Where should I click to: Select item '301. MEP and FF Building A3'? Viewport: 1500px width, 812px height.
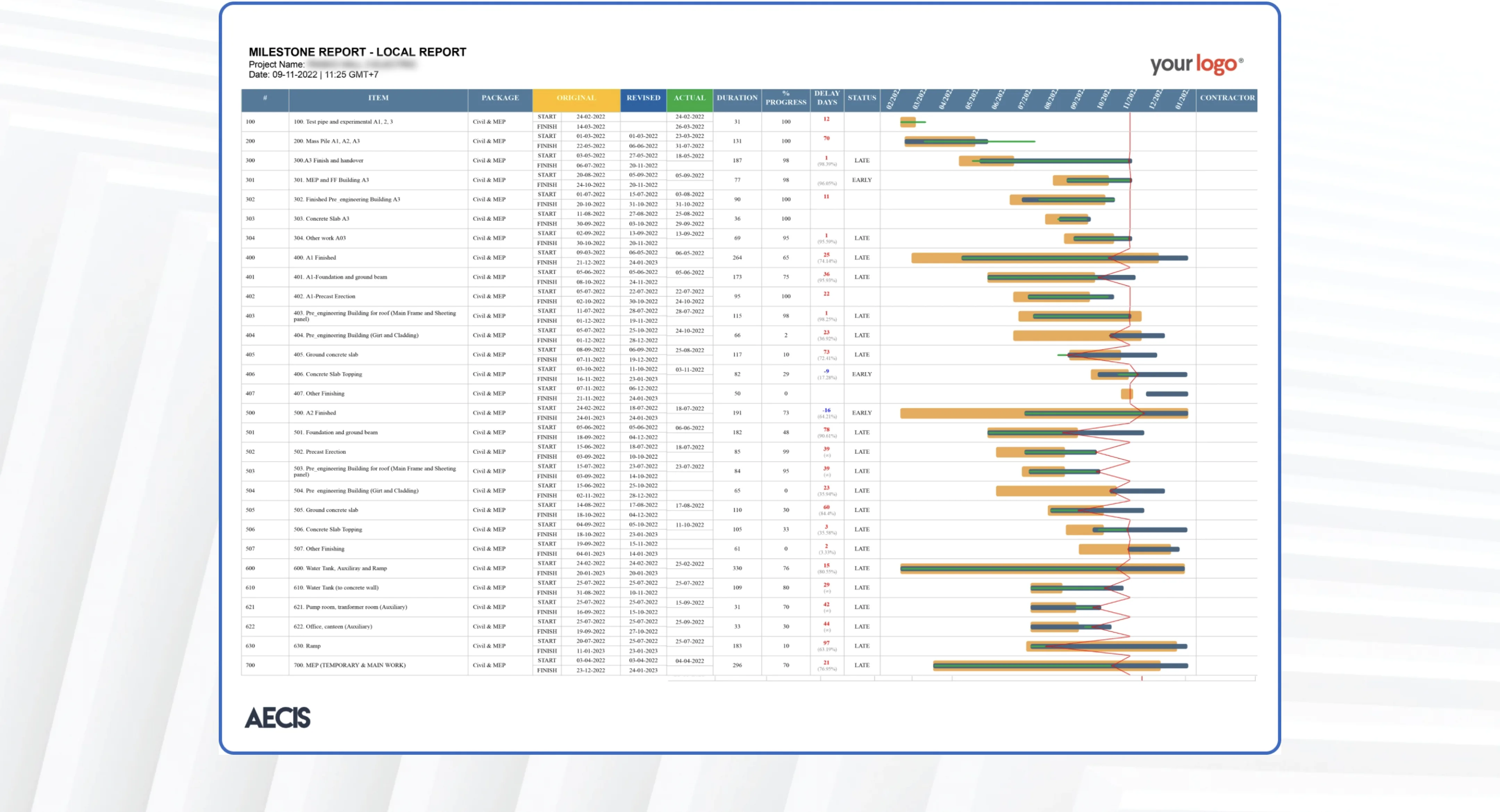(331, 180)
